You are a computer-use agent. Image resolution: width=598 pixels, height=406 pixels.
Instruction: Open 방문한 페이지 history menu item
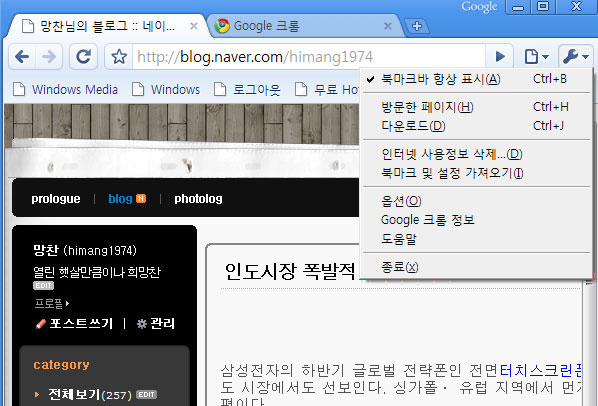[x=476, y=107]
